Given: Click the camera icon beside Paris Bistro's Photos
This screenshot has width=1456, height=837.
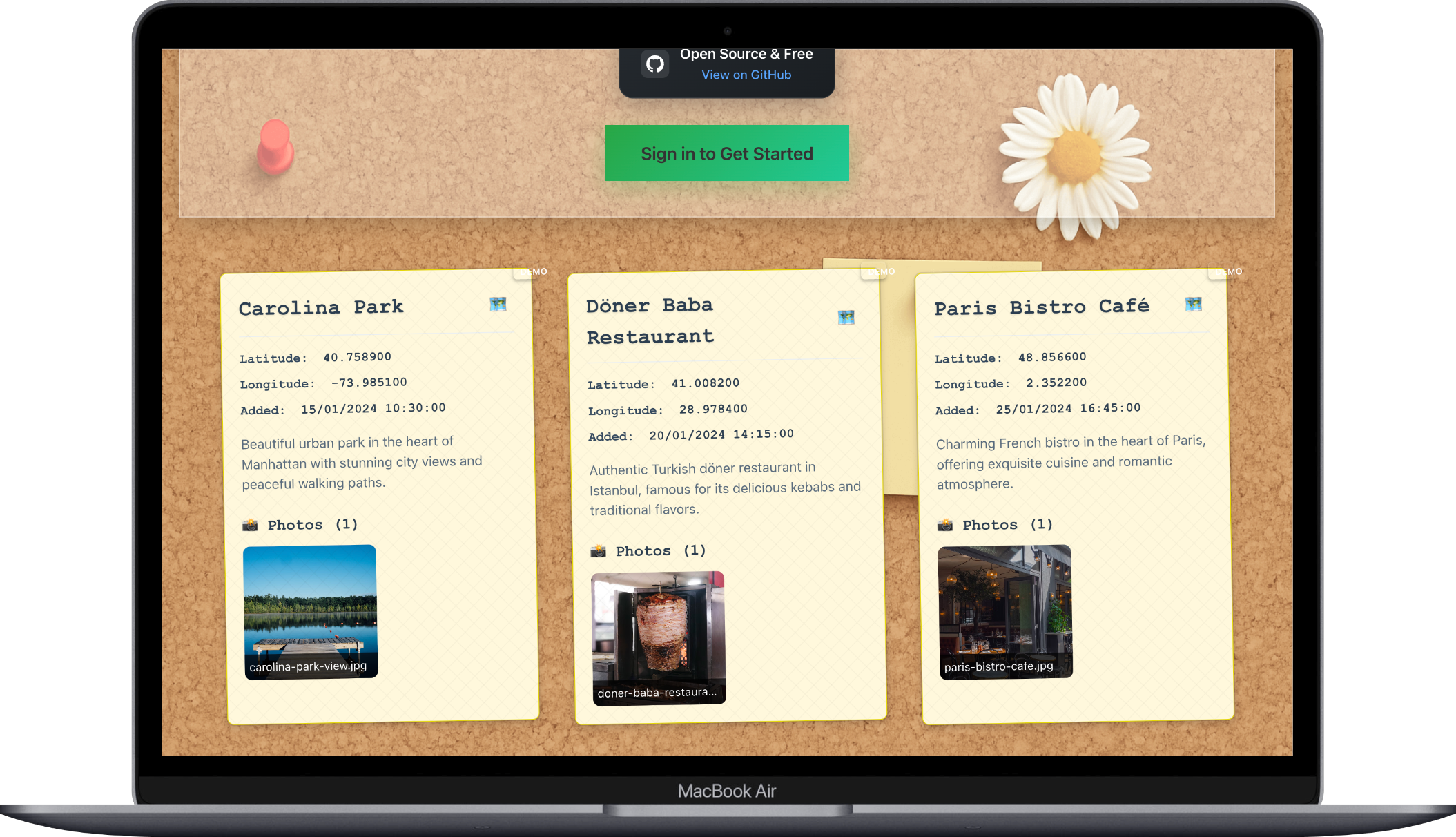Looking at the screenshot, I should [x=947, y=524].
